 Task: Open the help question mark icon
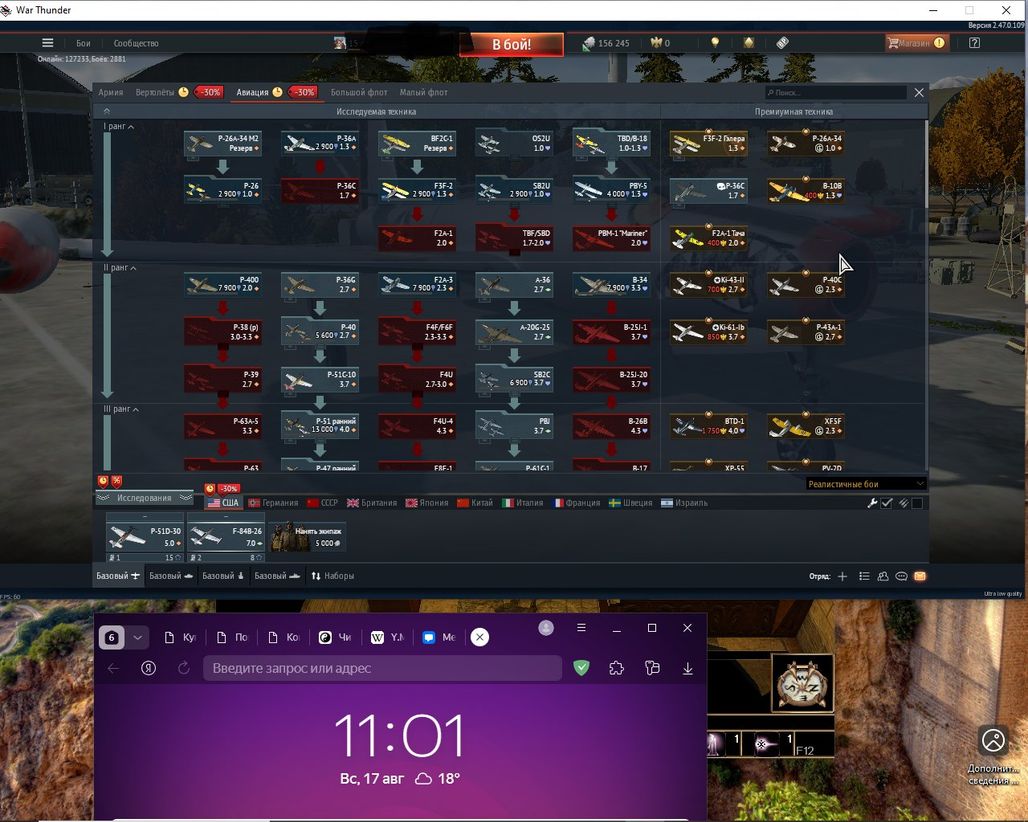pos(974,43)
